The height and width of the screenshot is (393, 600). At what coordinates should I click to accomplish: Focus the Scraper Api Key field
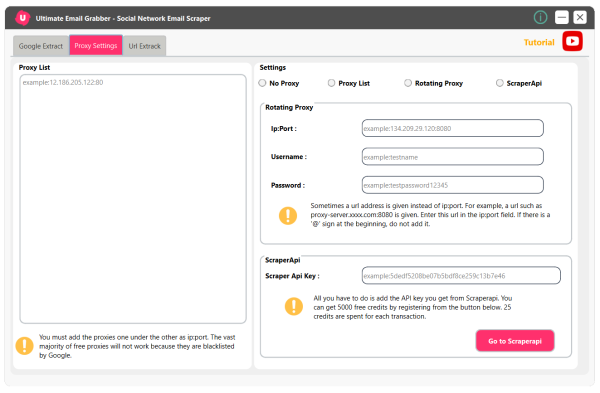pos(461,276)
